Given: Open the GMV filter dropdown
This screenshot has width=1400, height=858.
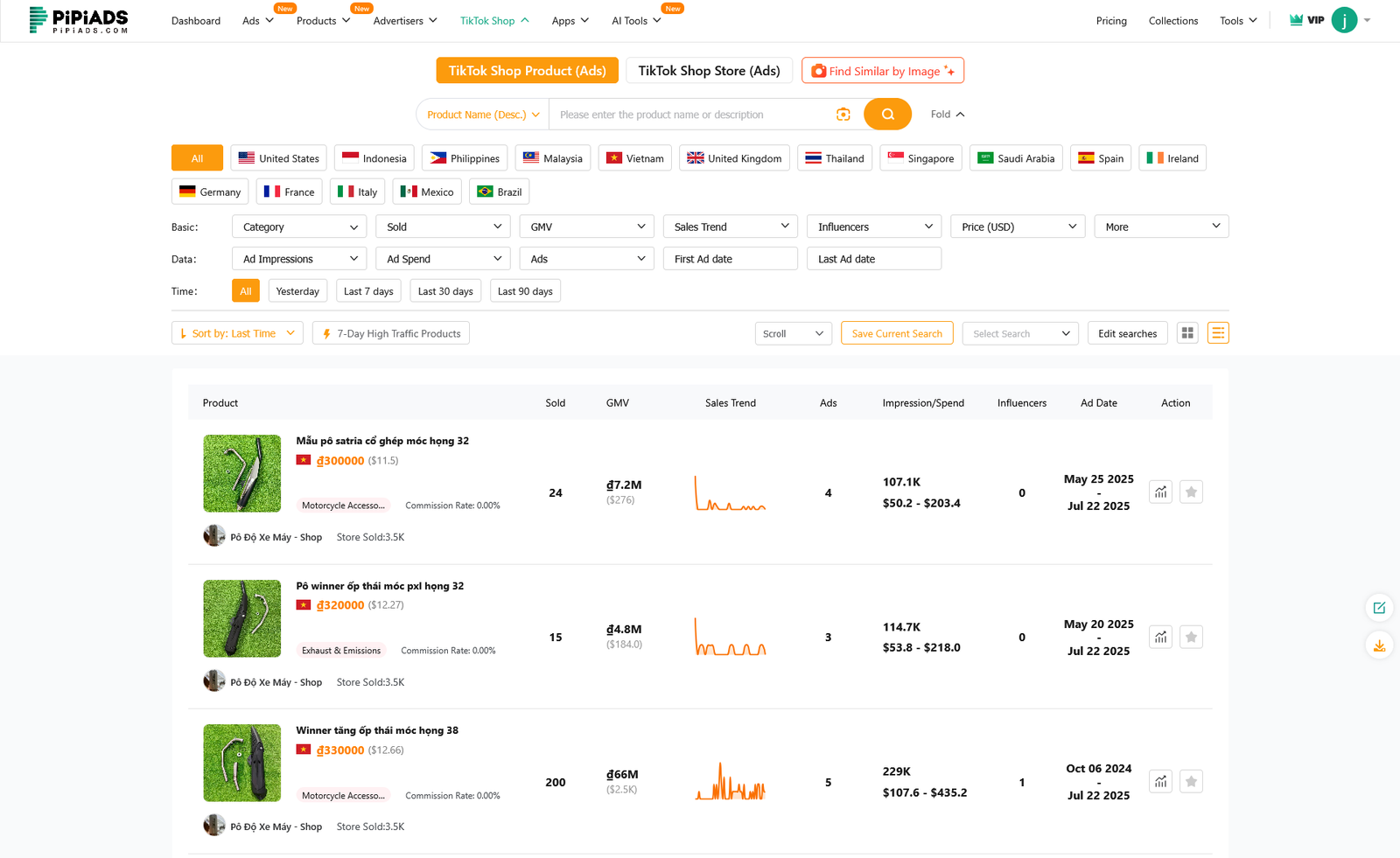Looking at the screenshot, I should click(x=586, y=227).
